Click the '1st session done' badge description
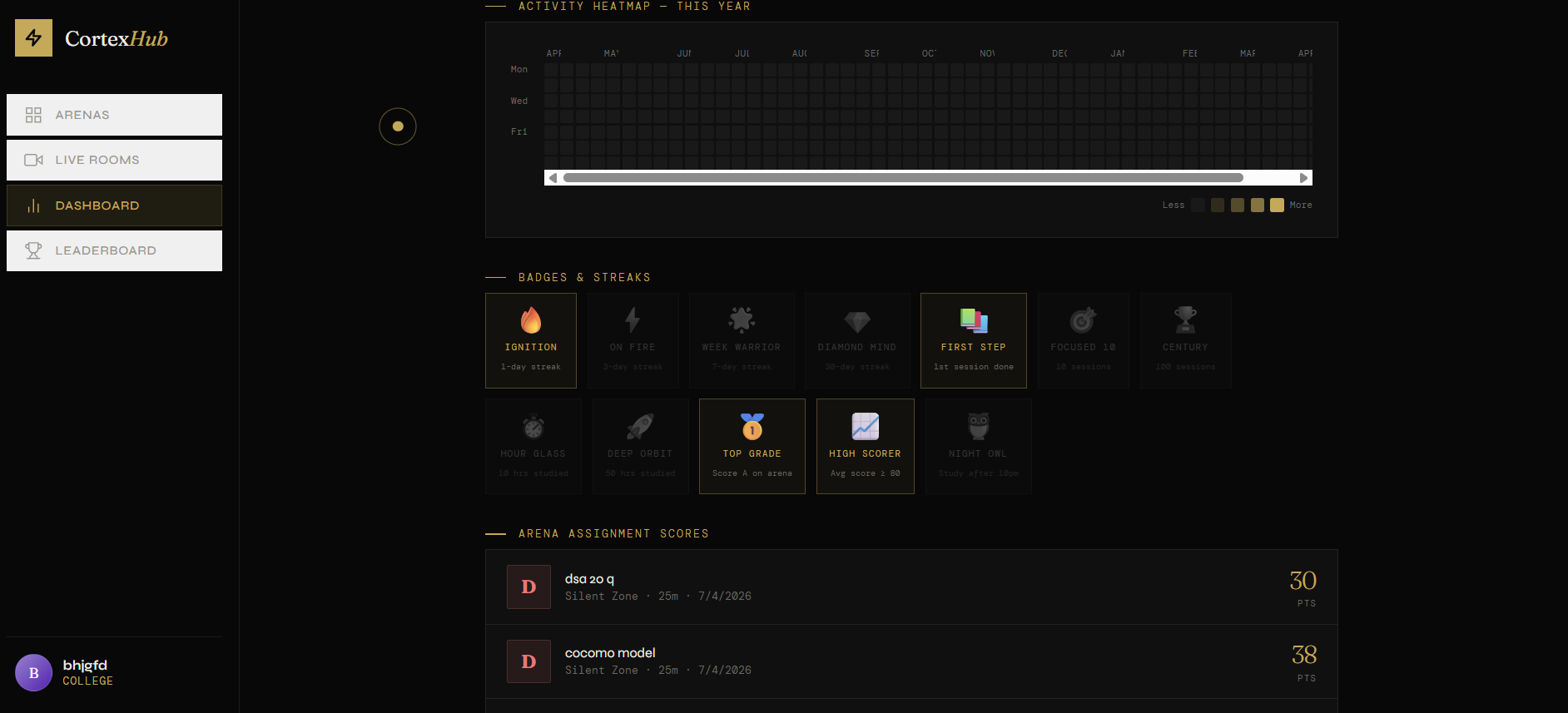 tap(974, 367)
